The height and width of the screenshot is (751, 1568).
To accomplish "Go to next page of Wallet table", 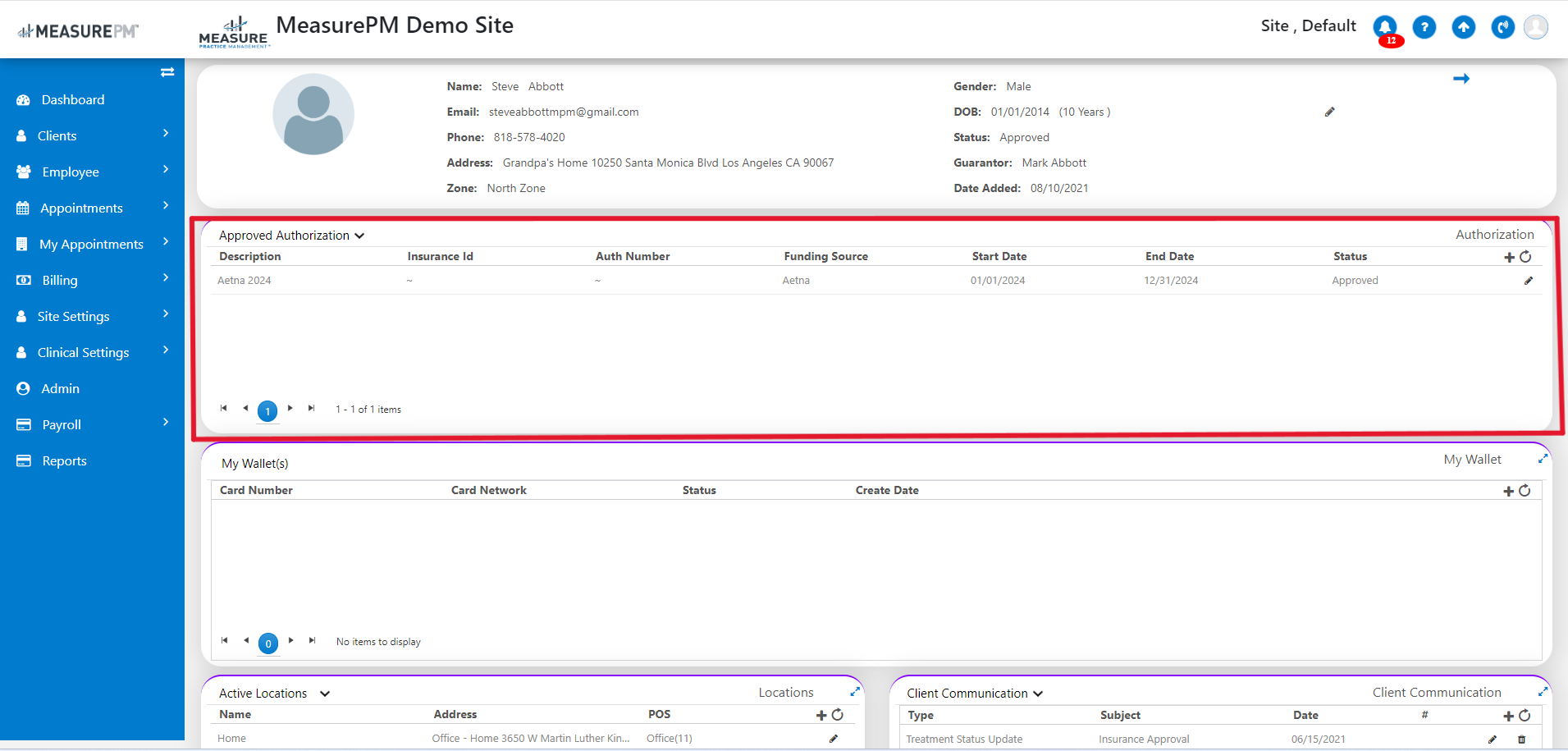I will pos(290,640).
